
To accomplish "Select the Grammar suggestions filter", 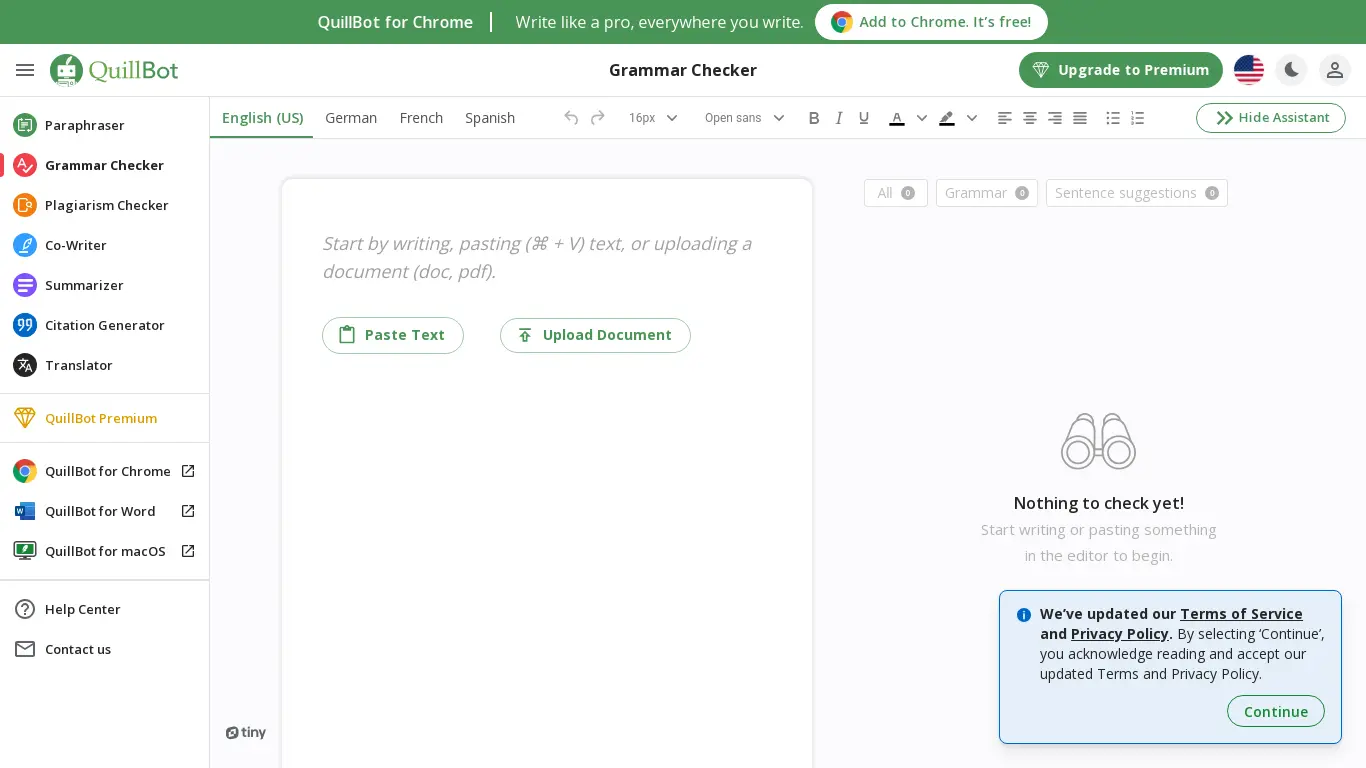I will click(x=987, y=193).
